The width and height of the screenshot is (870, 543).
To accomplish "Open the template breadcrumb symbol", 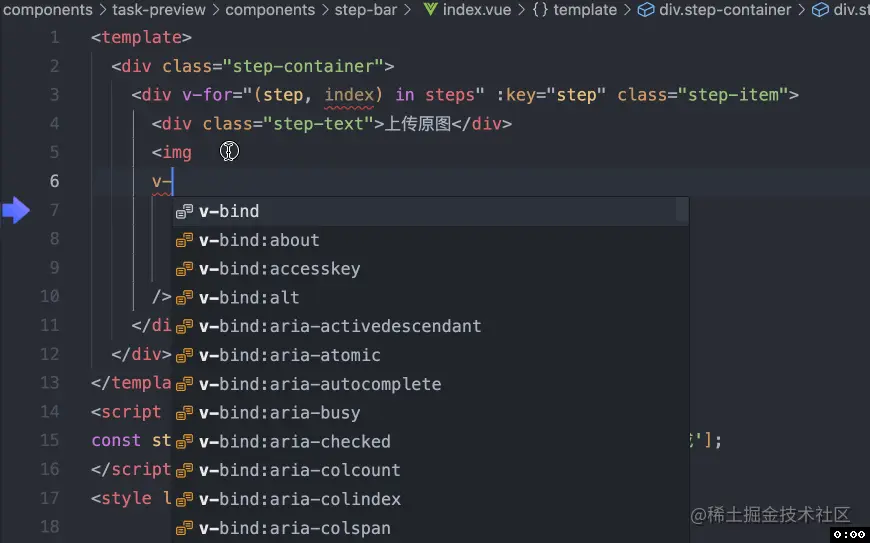I will tap(585, 9).
